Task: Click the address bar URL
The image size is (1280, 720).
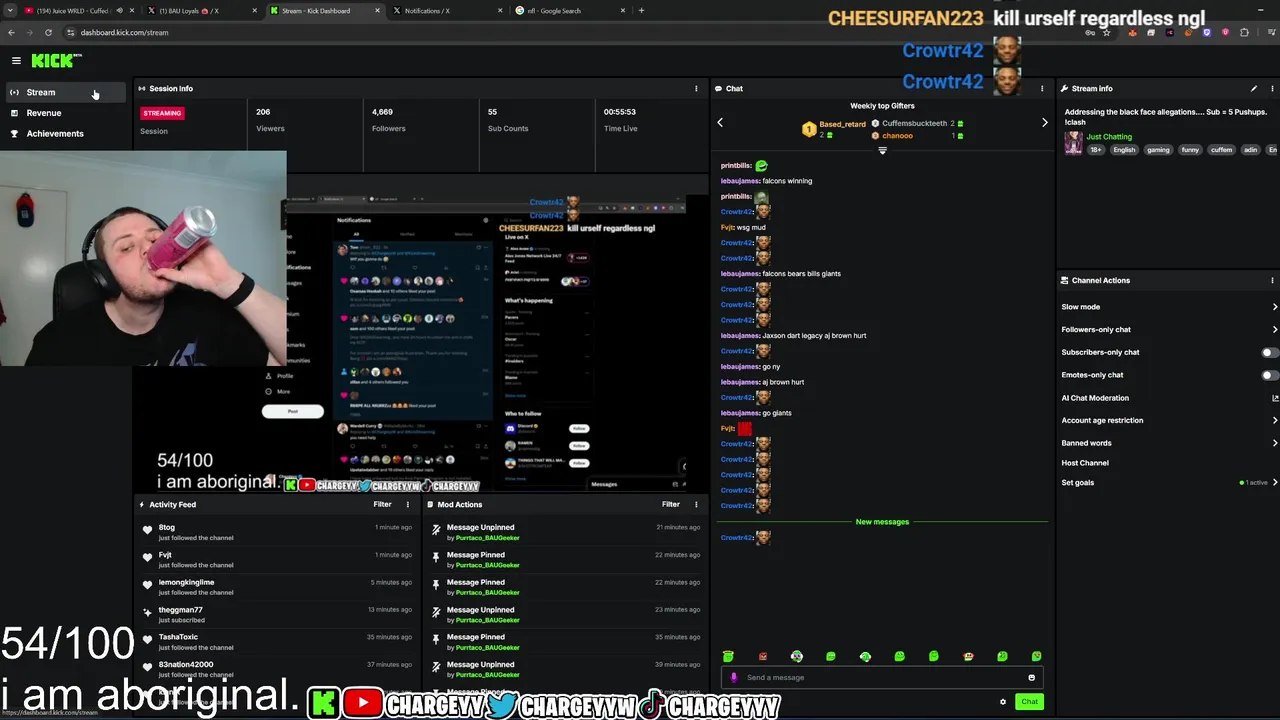Action: [x=124, y=33]
